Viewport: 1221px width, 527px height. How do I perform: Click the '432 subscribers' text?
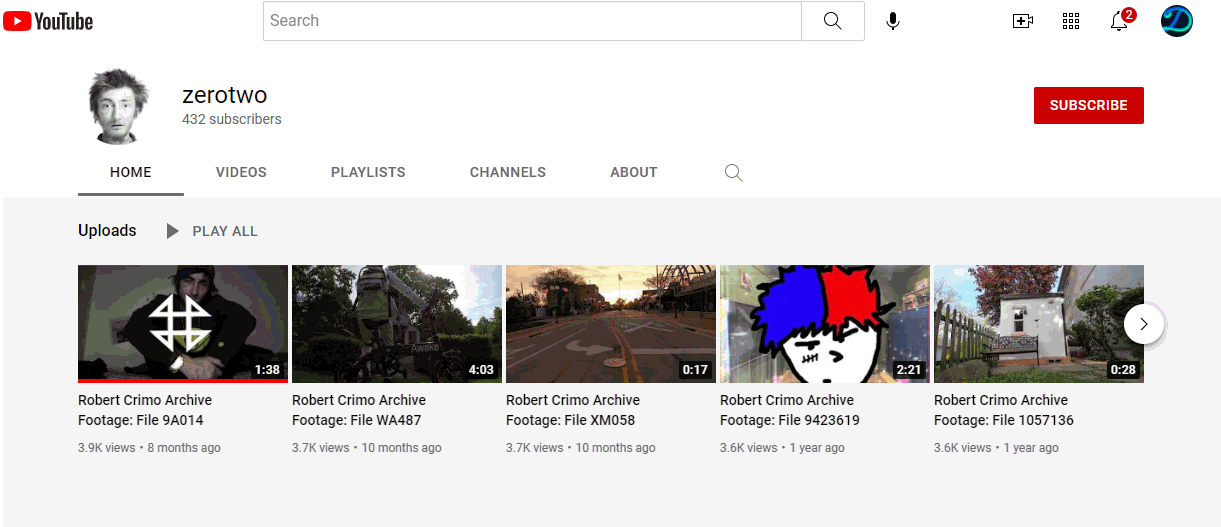click(x=232, y=119)
